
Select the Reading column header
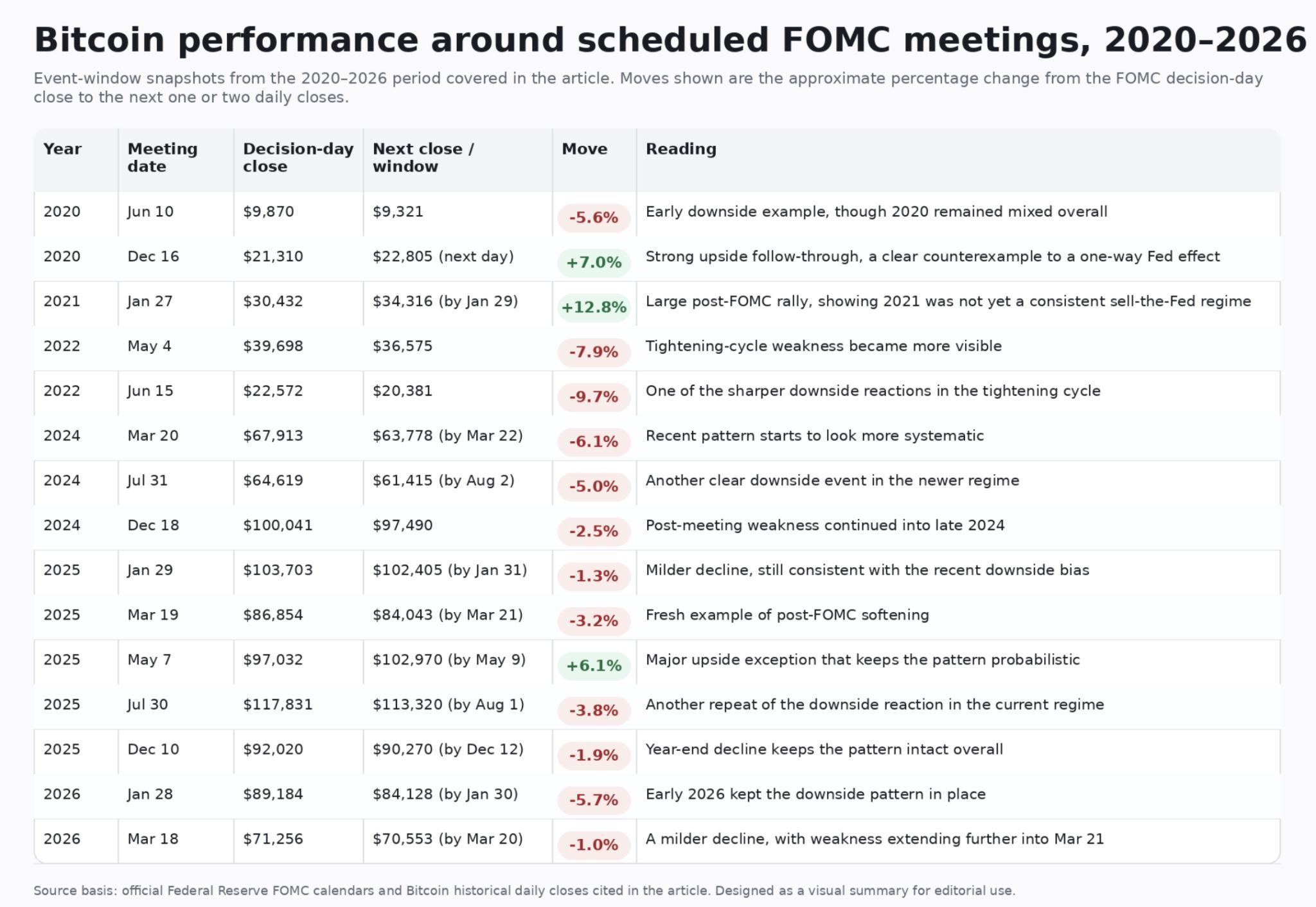click(680, 149)
